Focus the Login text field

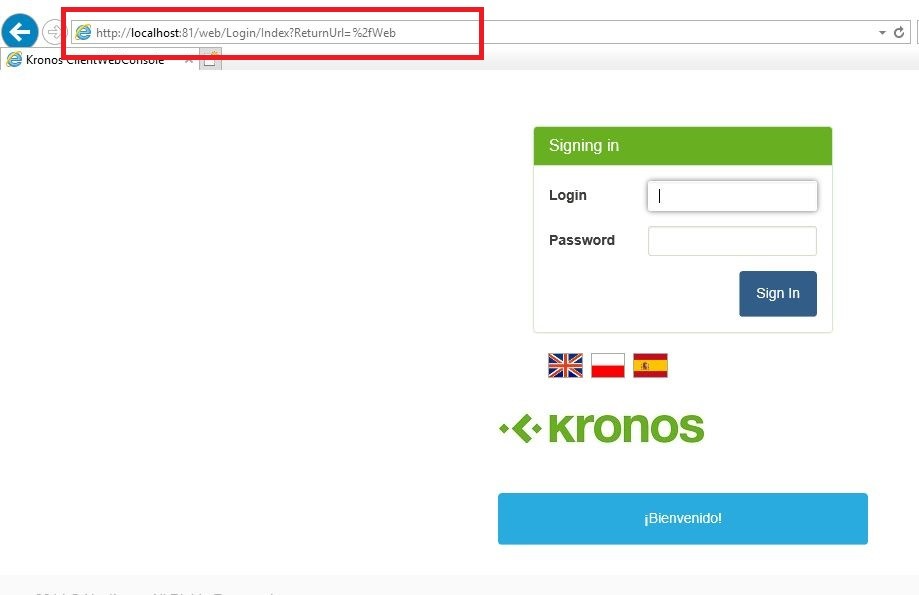point(732,196)
